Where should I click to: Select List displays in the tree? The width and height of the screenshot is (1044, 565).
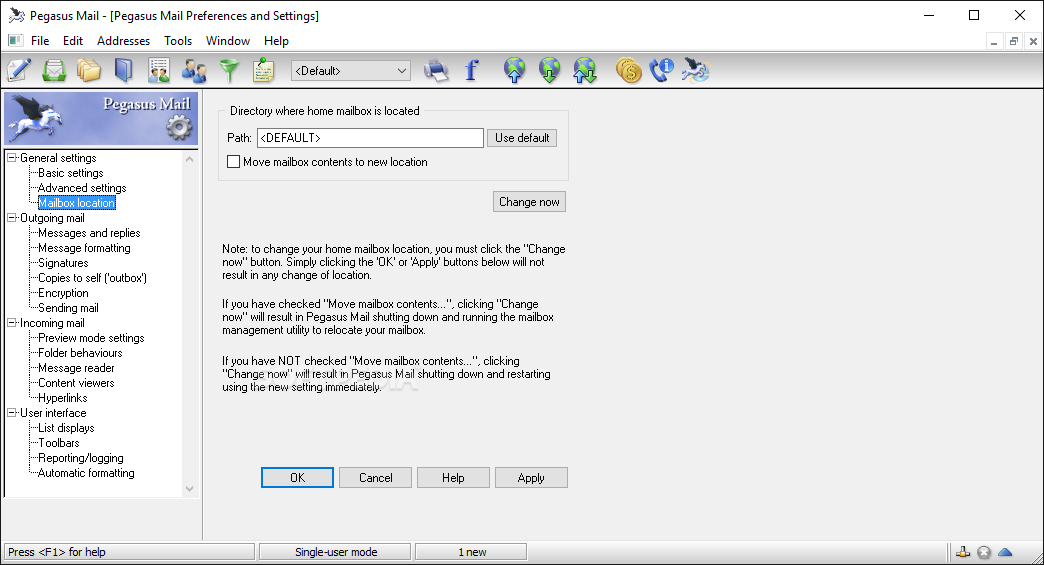(66, 427)
